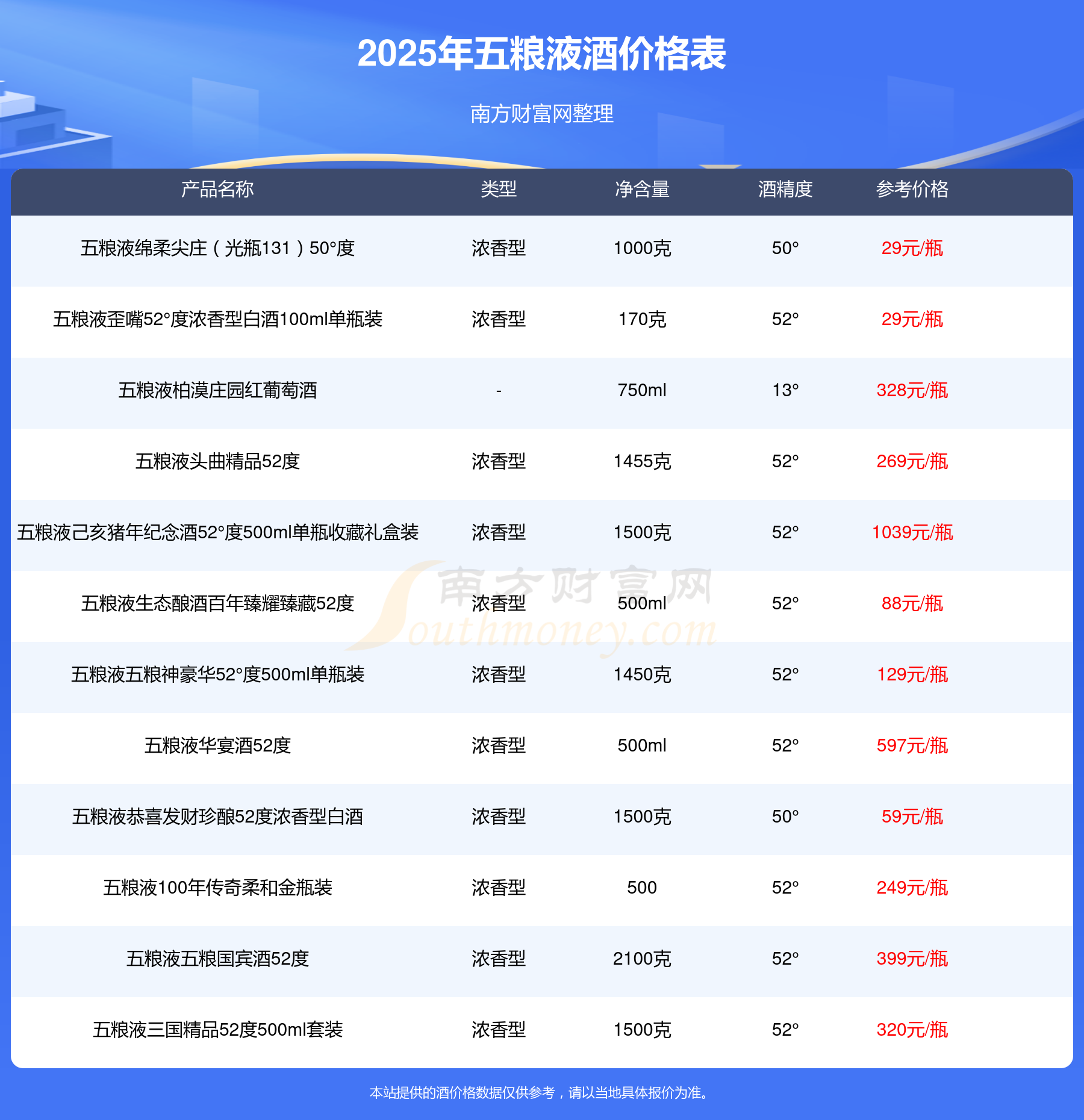The image size is (1084, 1120).
Task: Click the title 2025年五粮液酒价格表
Action: click(541, 54)
